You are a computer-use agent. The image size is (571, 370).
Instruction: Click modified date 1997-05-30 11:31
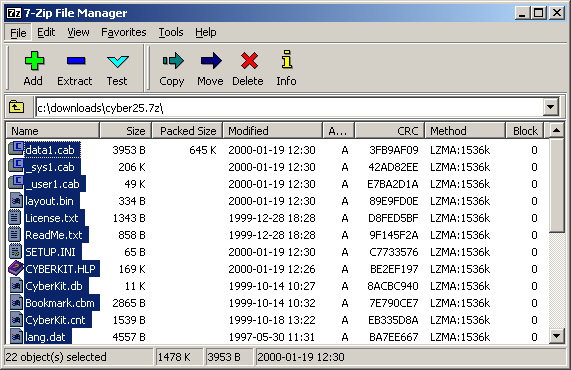click(272, 337)
